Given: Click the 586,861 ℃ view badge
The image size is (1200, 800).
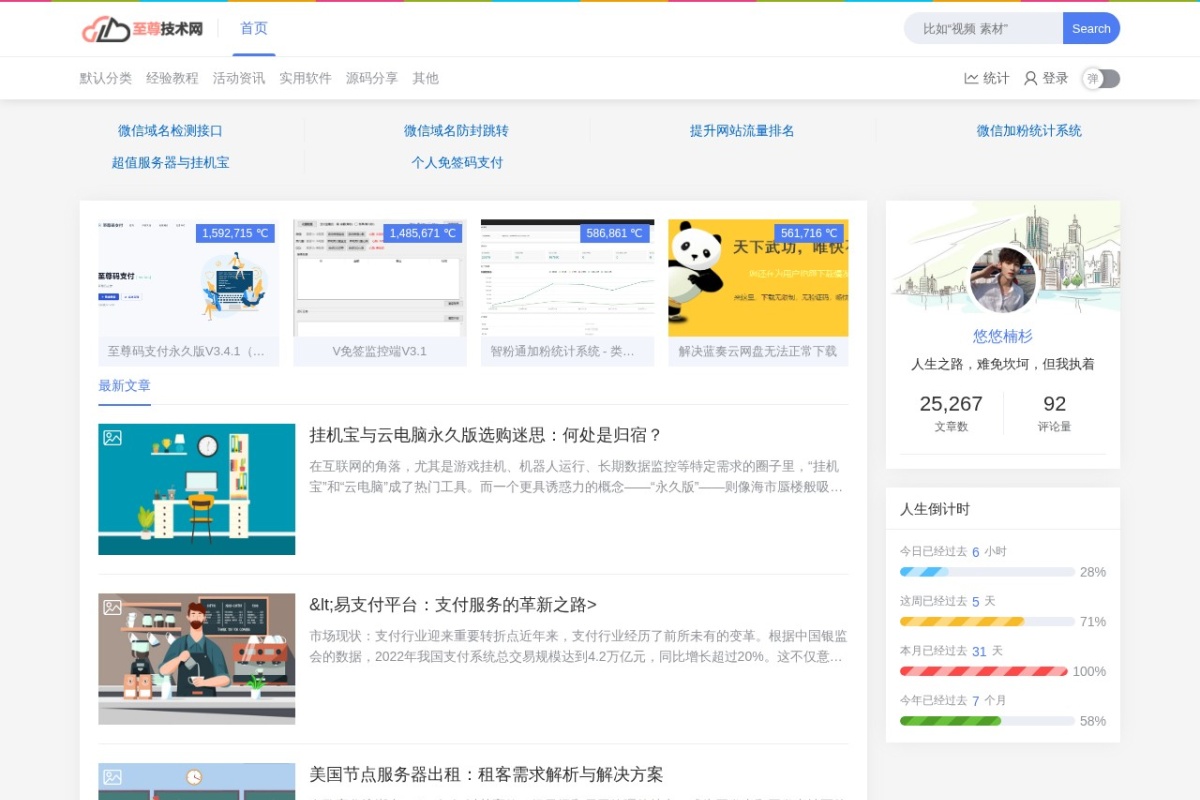Looking at the screenshot, I should point(615,233).
